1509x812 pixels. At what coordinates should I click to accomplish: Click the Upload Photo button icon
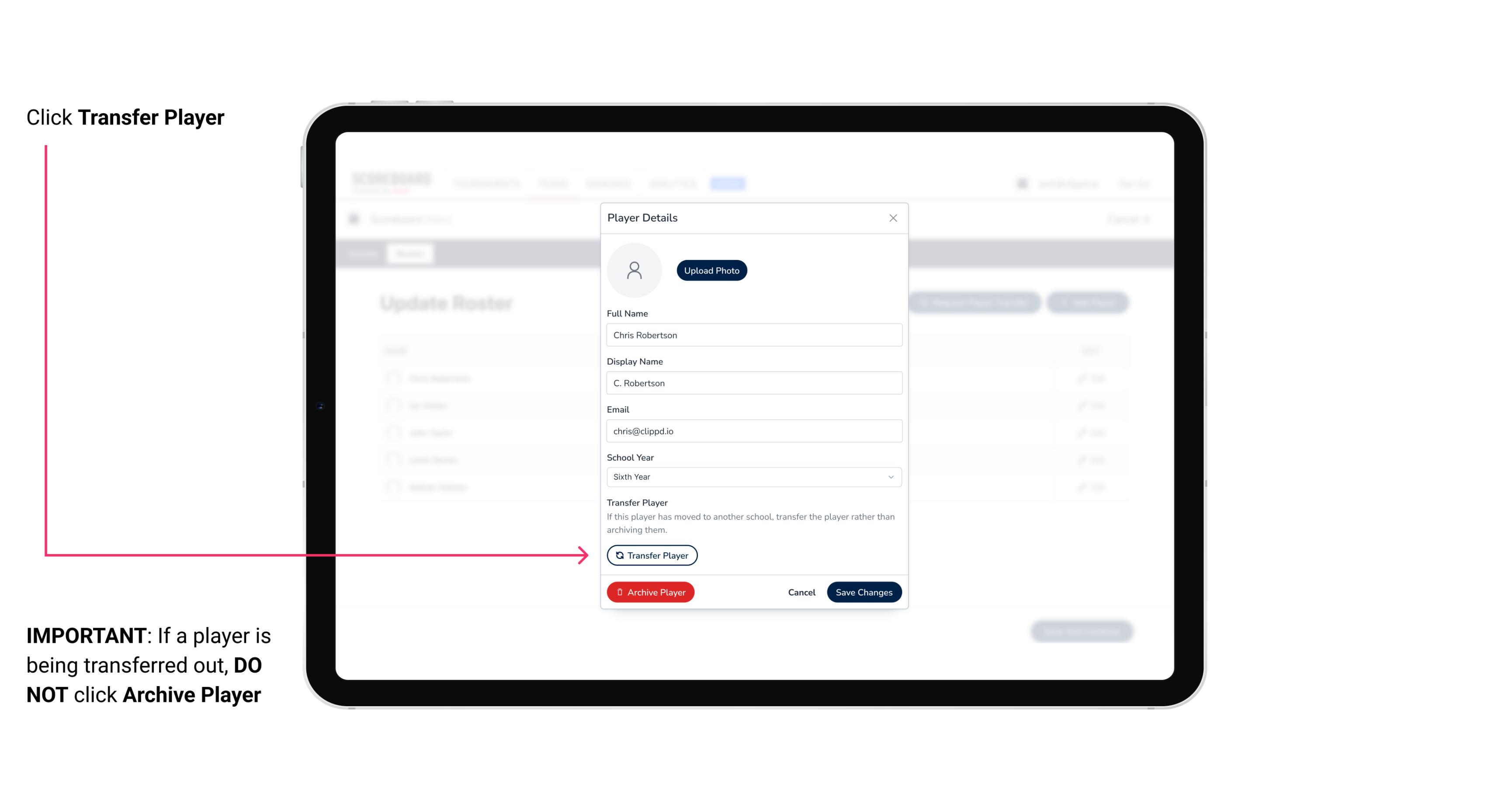(x=712, y=270)
